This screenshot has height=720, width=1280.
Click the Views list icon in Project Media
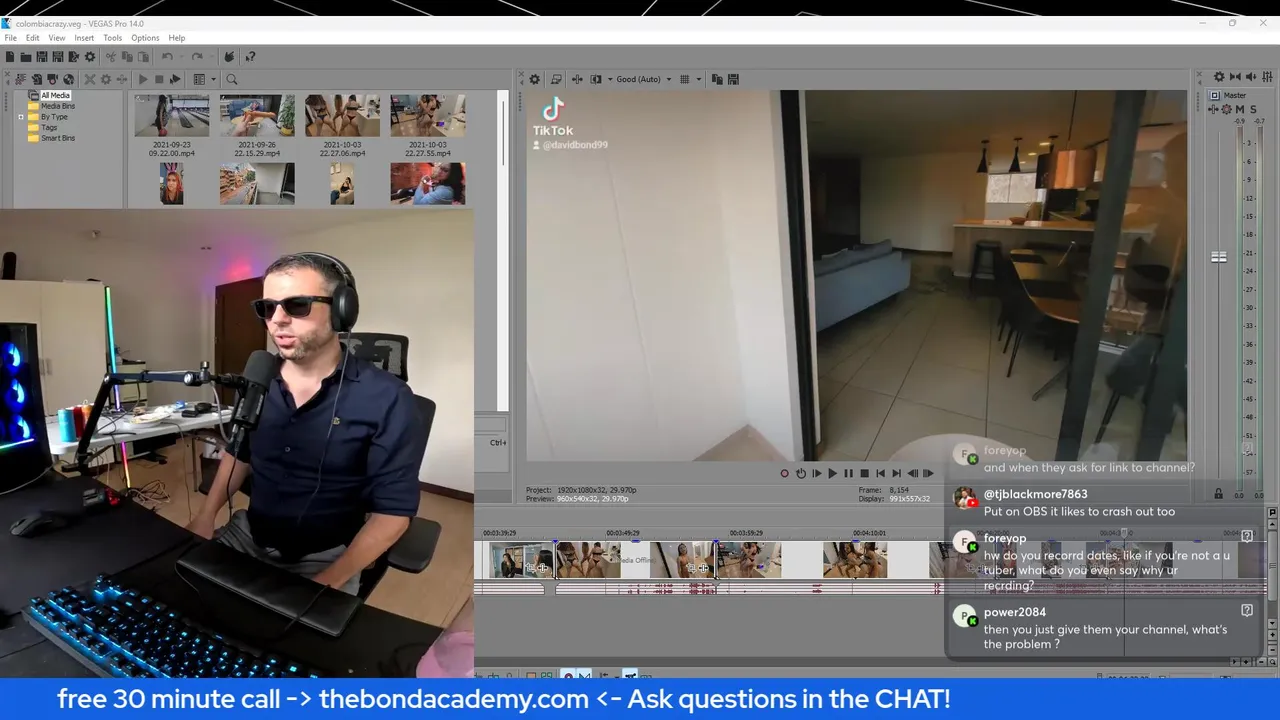click(x=199, y=79)
